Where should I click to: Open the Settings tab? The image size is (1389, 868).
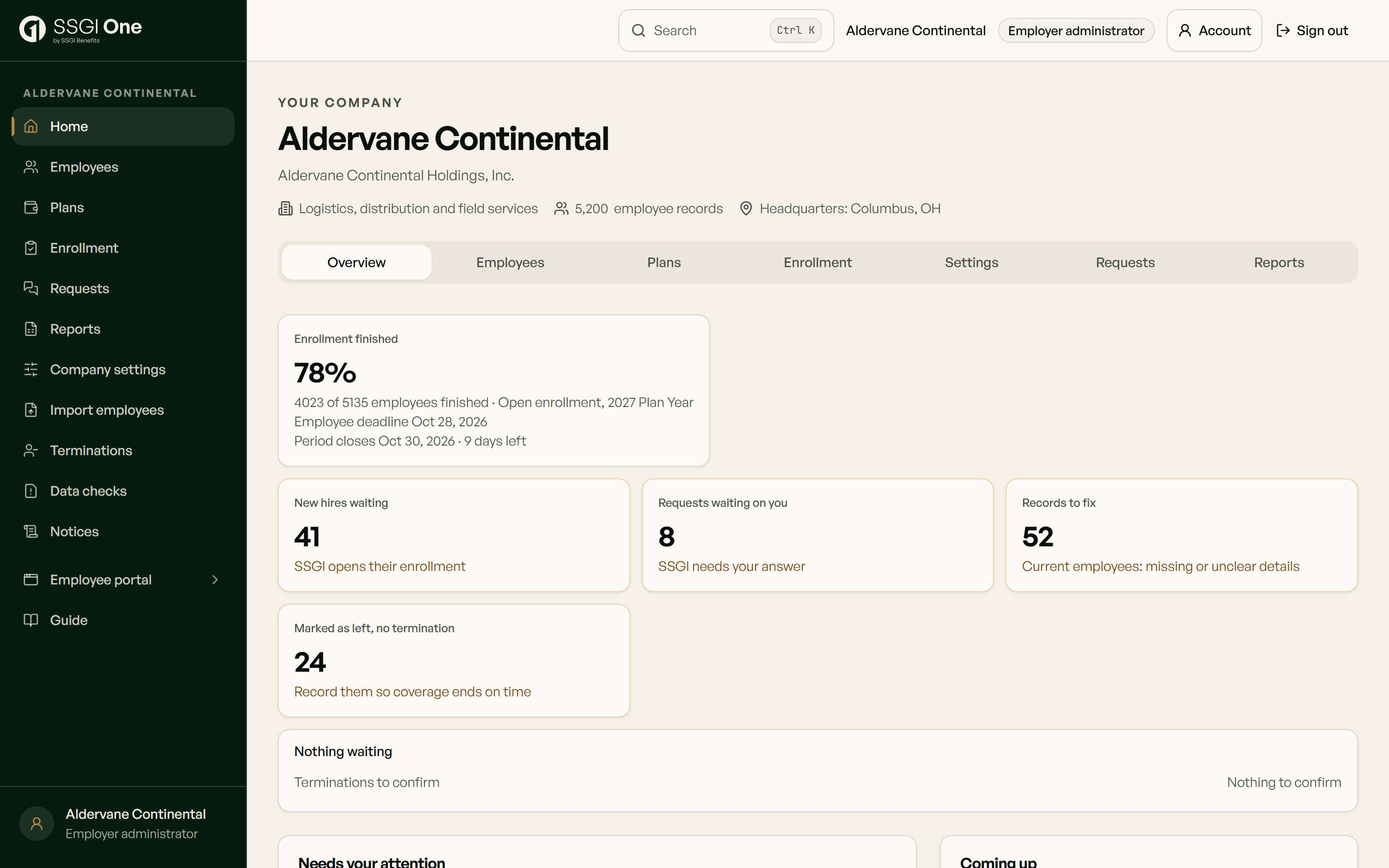(971, 262)
